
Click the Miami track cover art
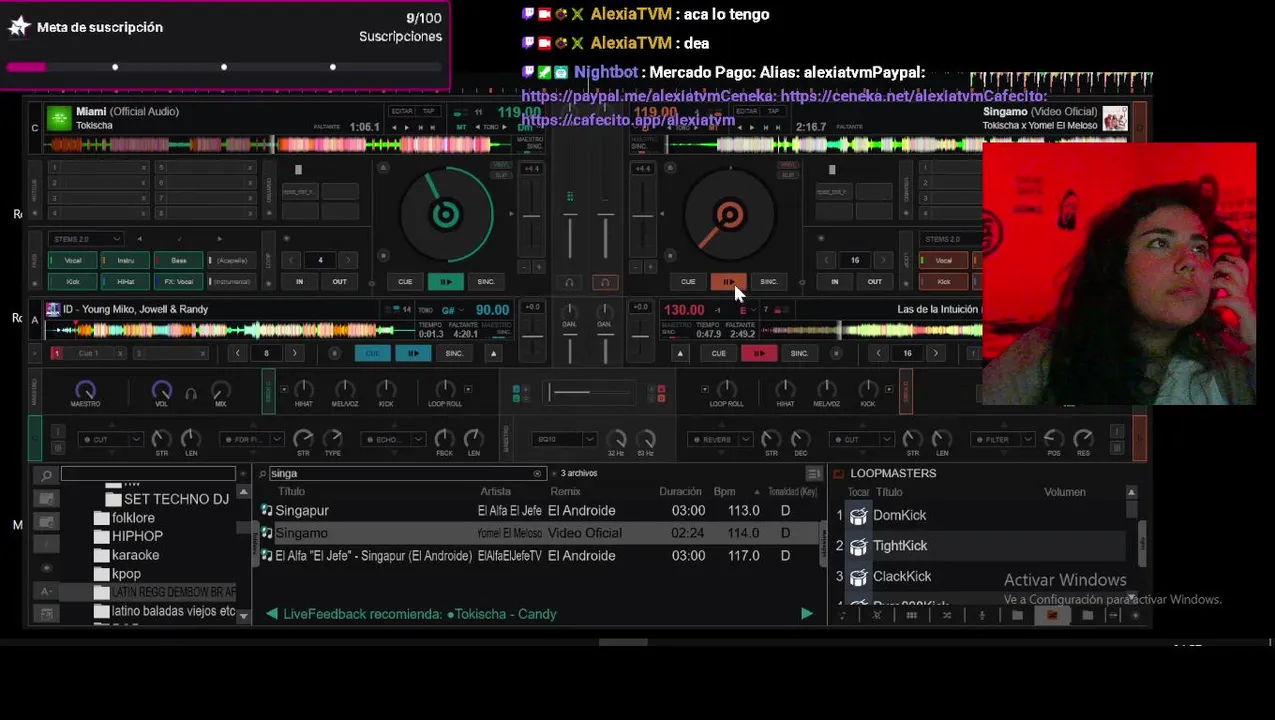click(59, 118)
